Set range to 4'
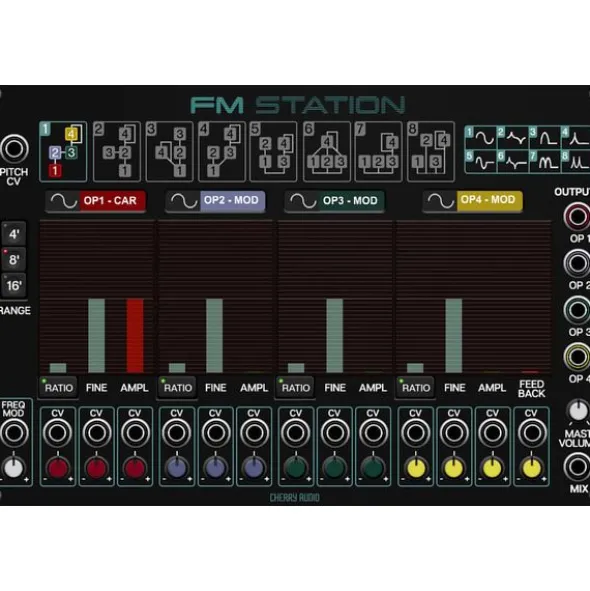 14,234
